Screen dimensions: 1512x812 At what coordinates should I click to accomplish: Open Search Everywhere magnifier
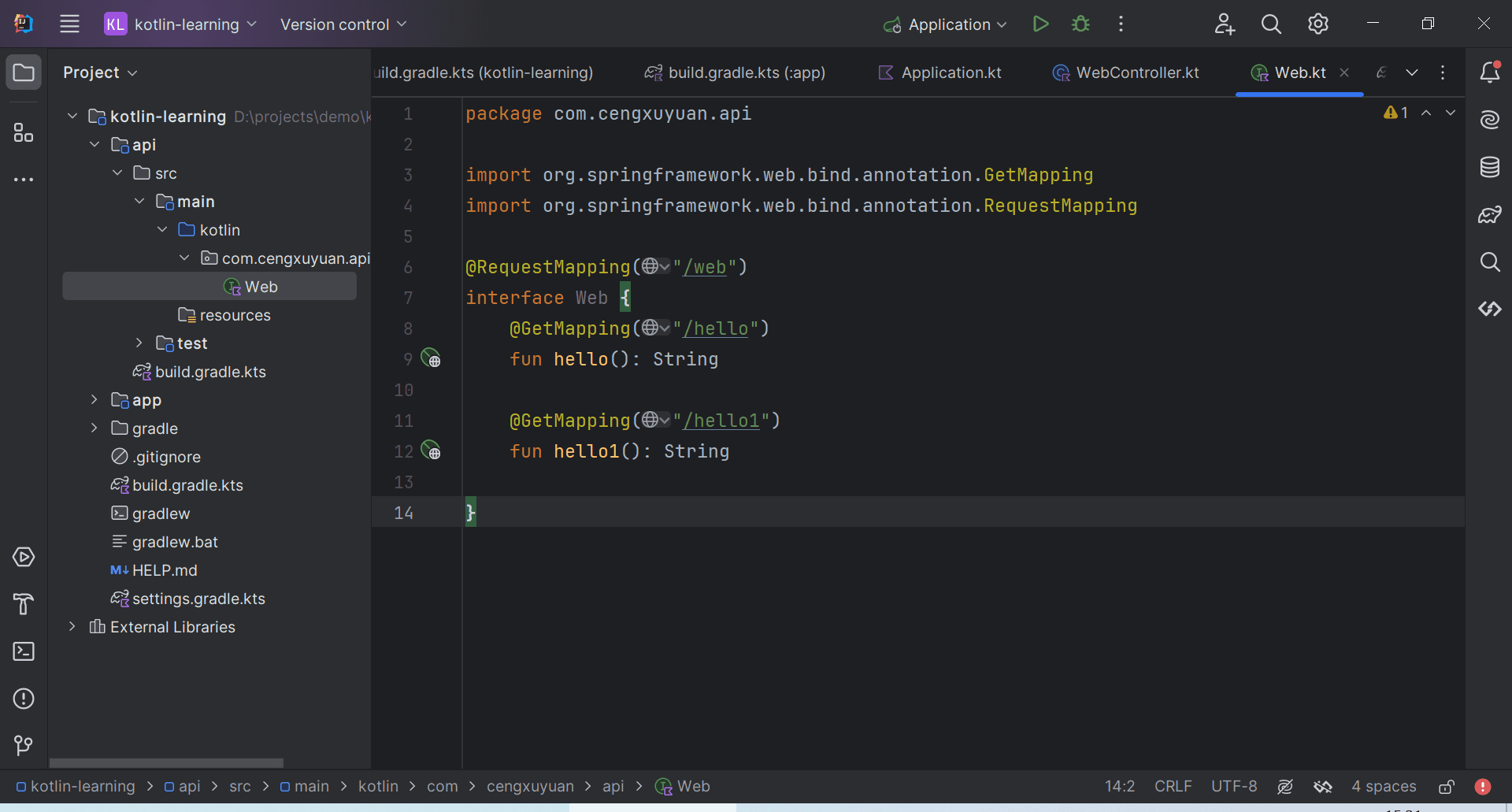(x=1271, y=24)
